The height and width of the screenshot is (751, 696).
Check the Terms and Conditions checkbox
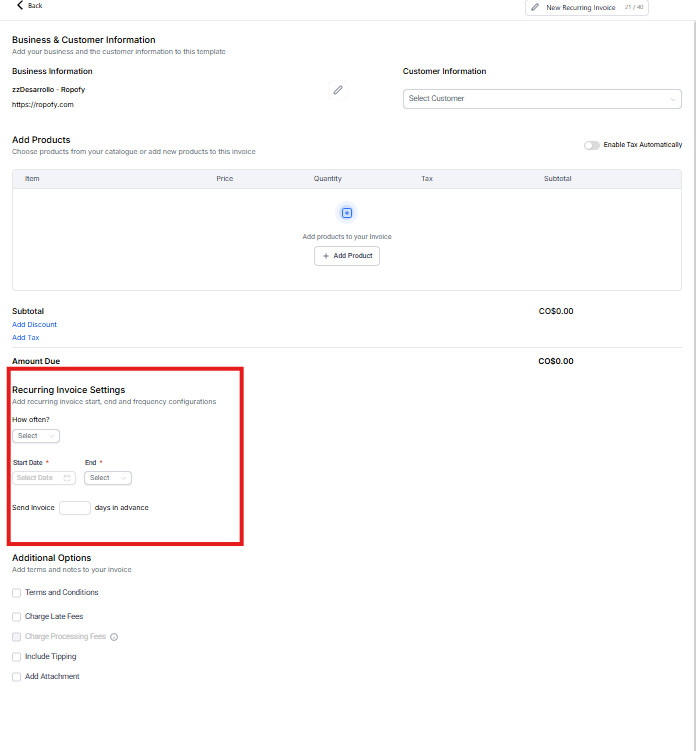16,593
